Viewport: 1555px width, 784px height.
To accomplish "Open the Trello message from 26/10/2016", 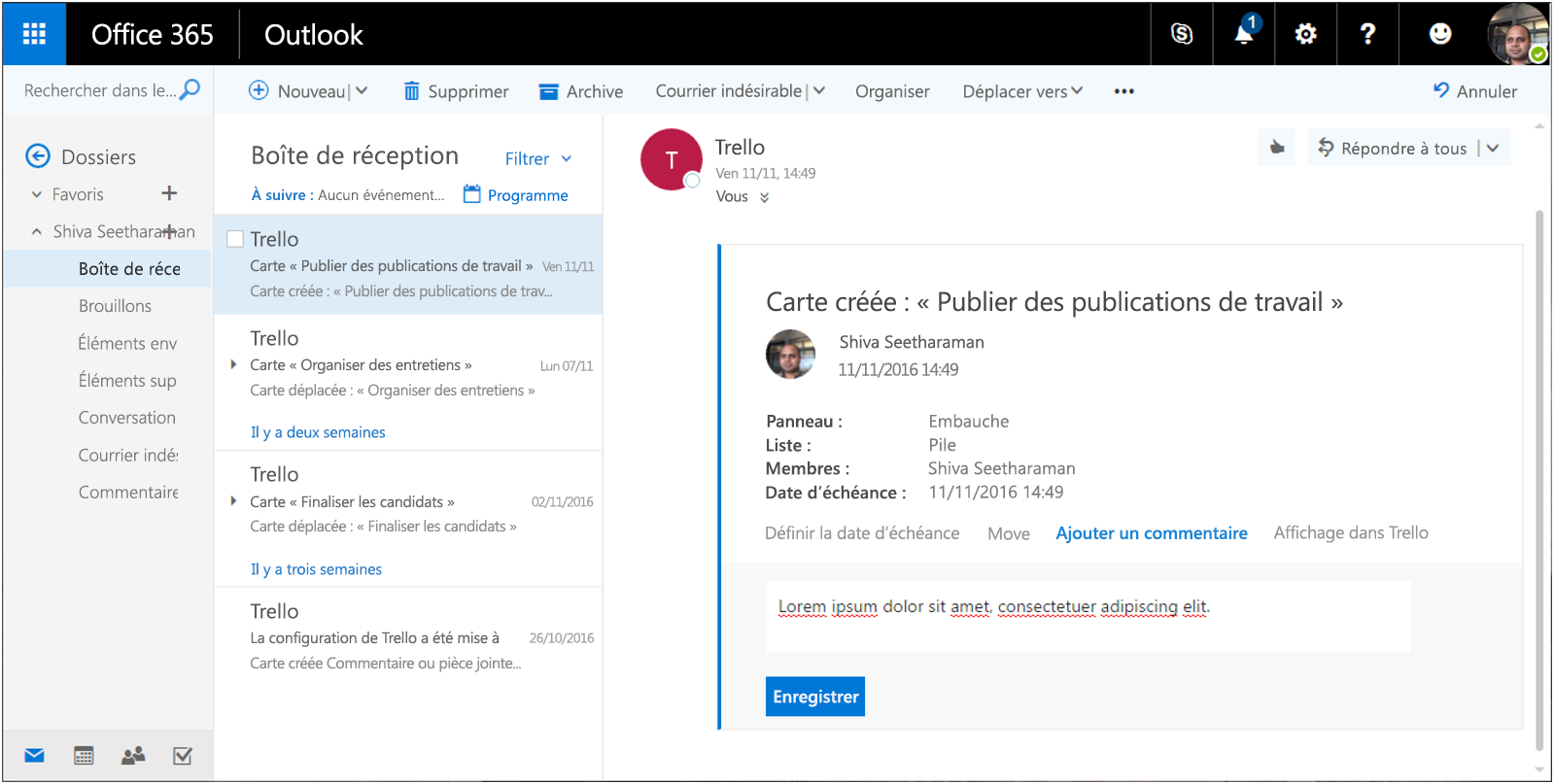I will [408, 637].
